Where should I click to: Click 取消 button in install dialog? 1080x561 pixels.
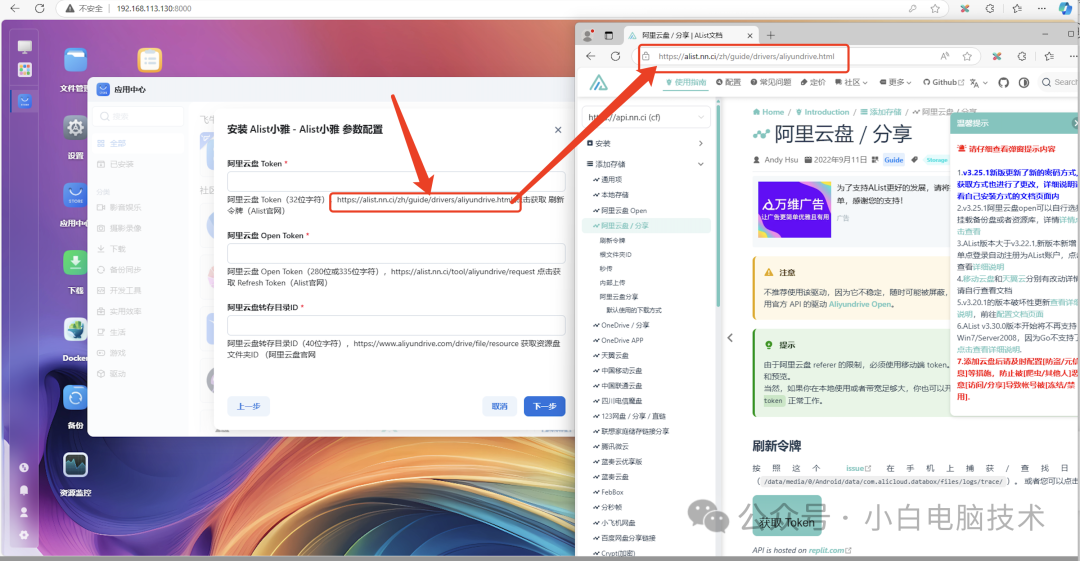pos(499,407)
